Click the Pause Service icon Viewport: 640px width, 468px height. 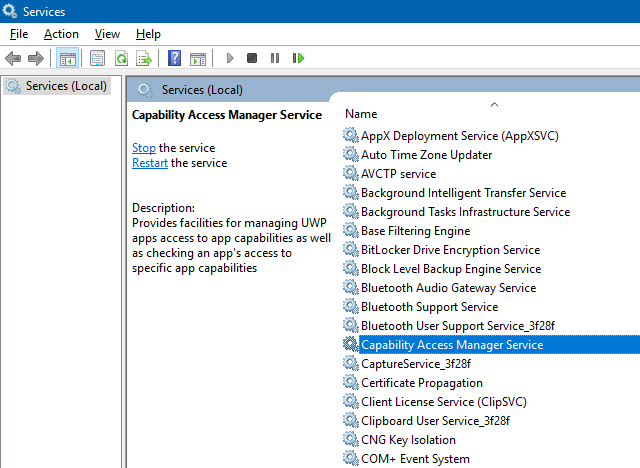tap(275, 58)
